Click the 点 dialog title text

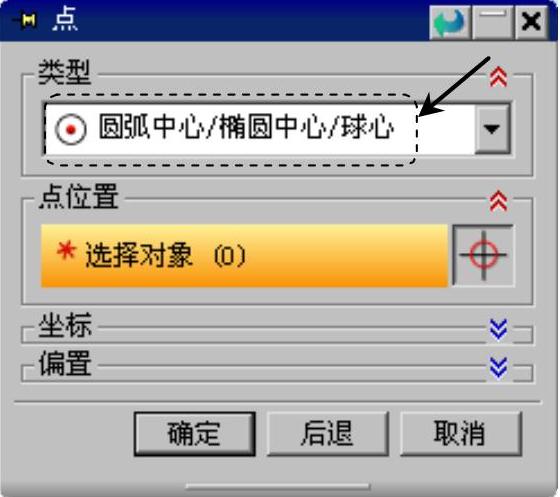click(x=65, y=20)
